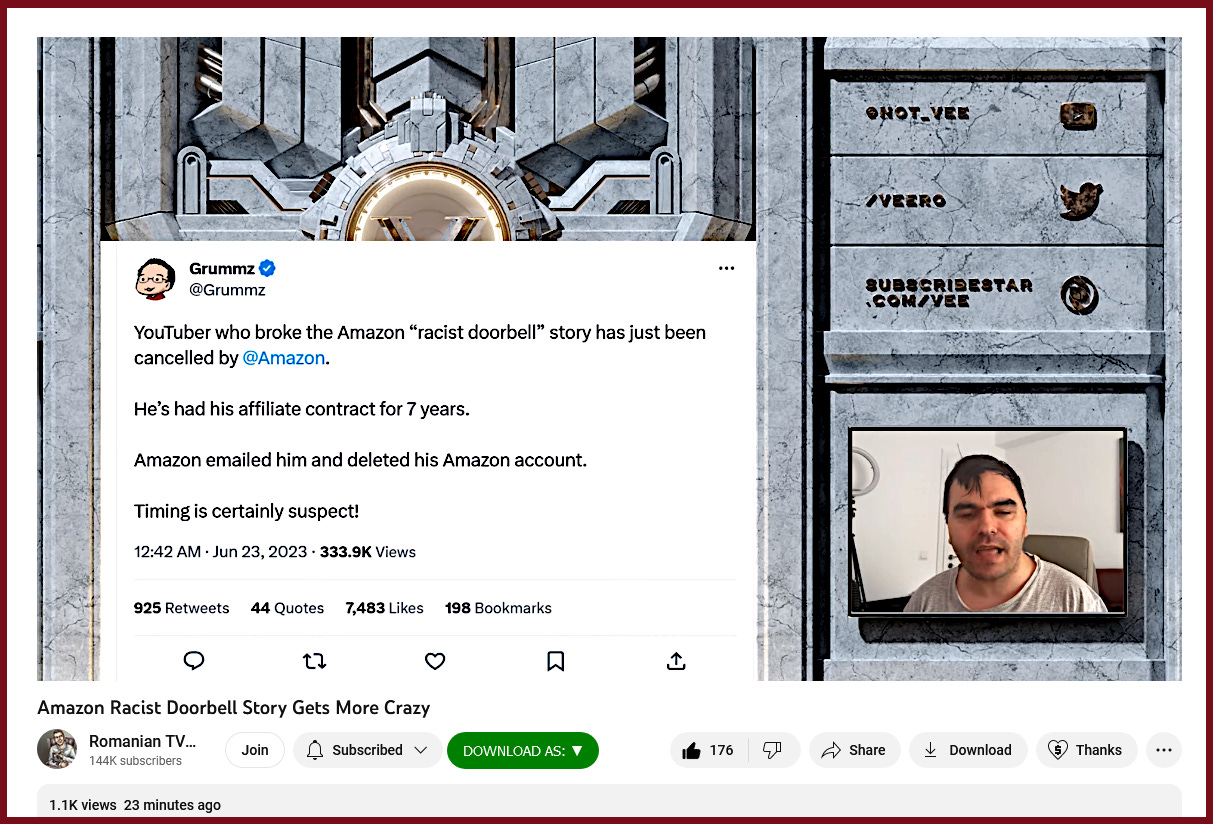Image resolution: width=1213 pixels, height=824 pixels.
Task: Click the @Grummz handle
Action: (x=227, y=290)
